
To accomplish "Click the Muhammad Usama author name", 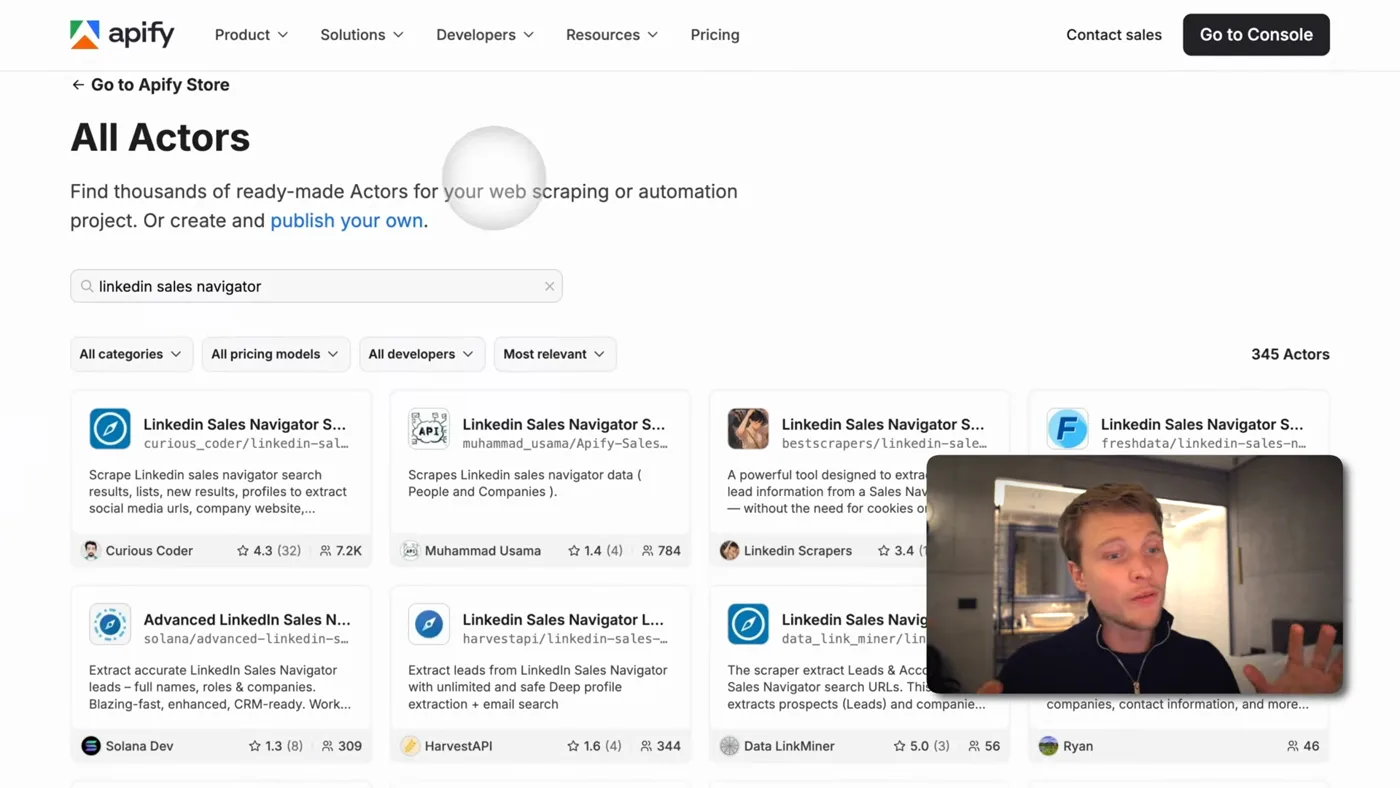I will [x=483, y=551].
